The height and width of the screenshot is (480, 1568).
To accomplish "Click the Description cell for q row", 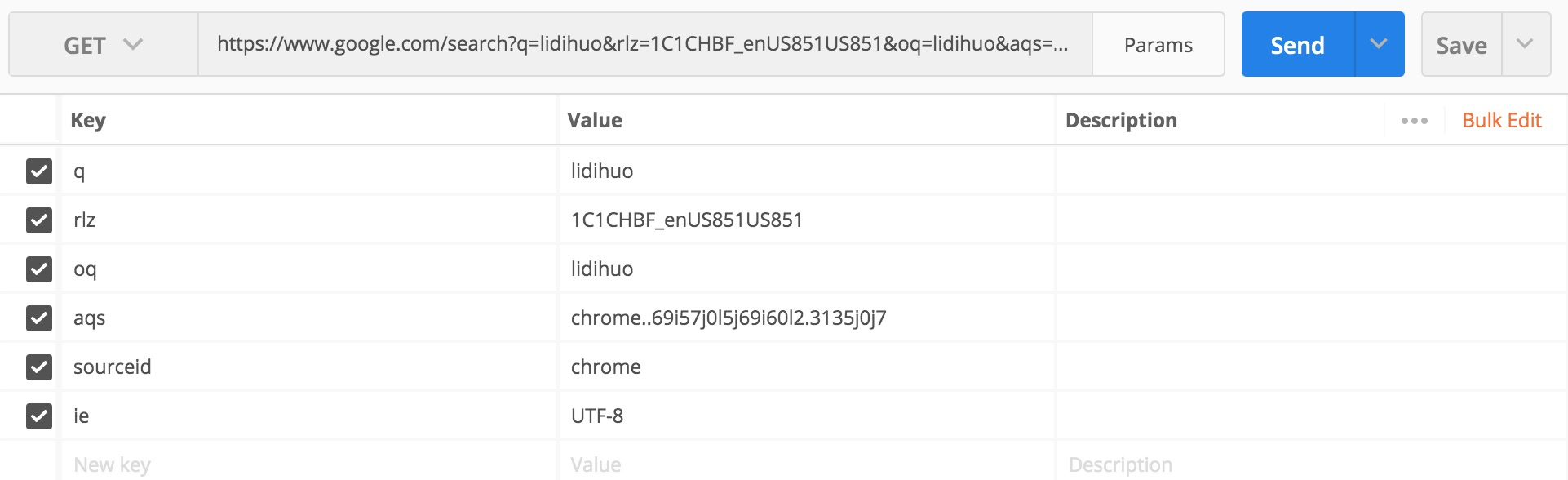I will pos(1311,171).
